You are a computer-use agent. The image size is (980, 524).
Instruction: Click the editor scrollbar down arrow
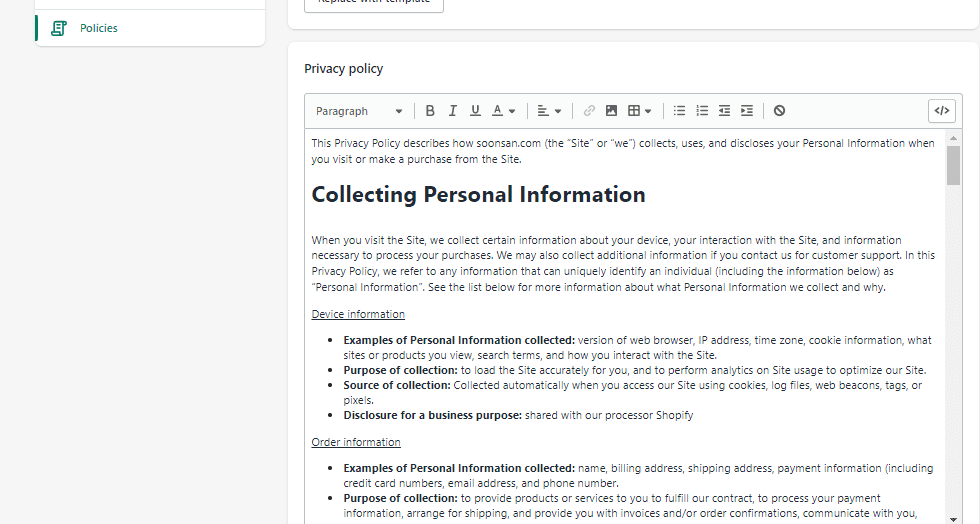click(x=953, y=518)
